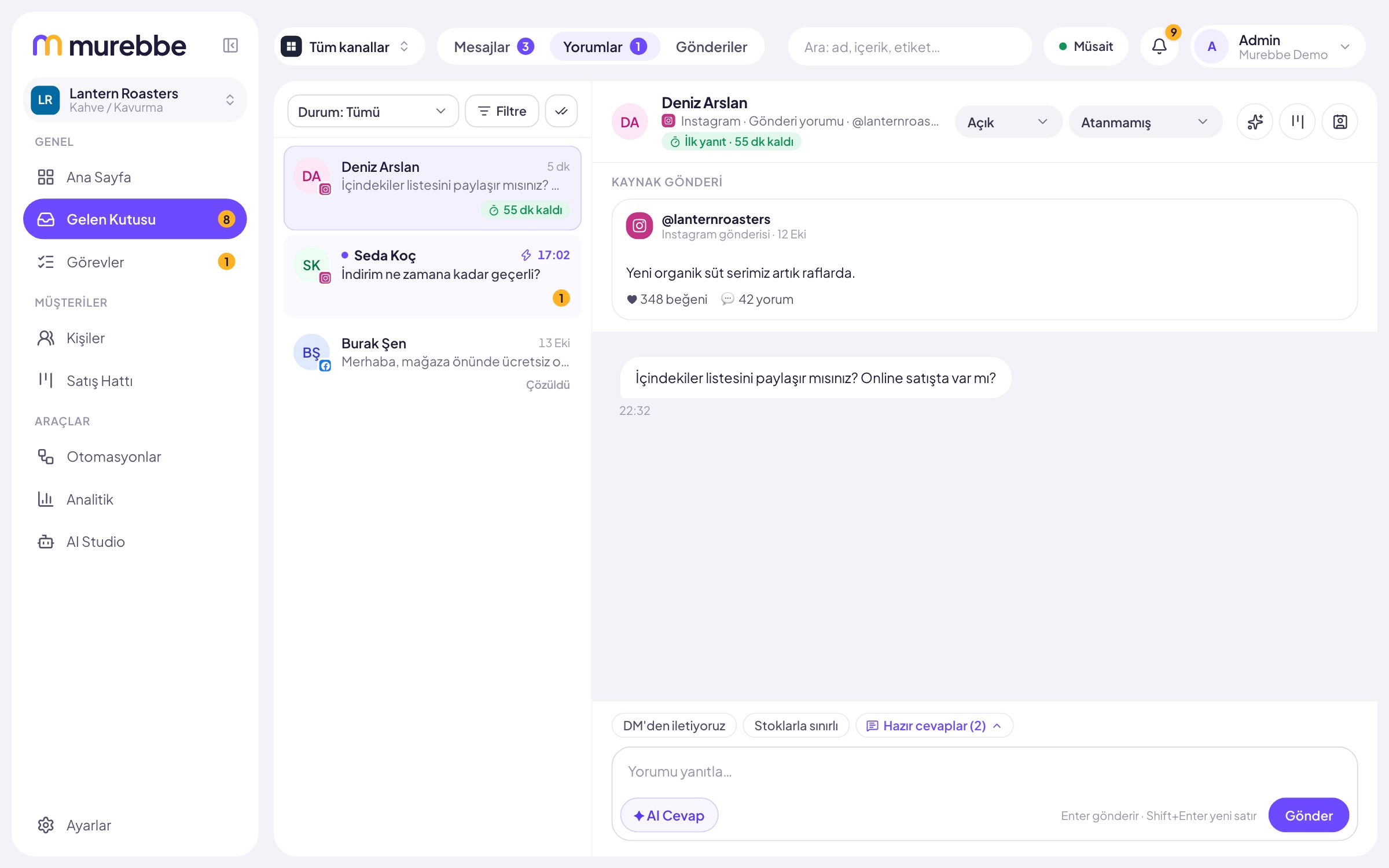The image size is (1389, 868).
Task: Open contact profile icon in conversation header
Action: click(x=1340, y=122)
